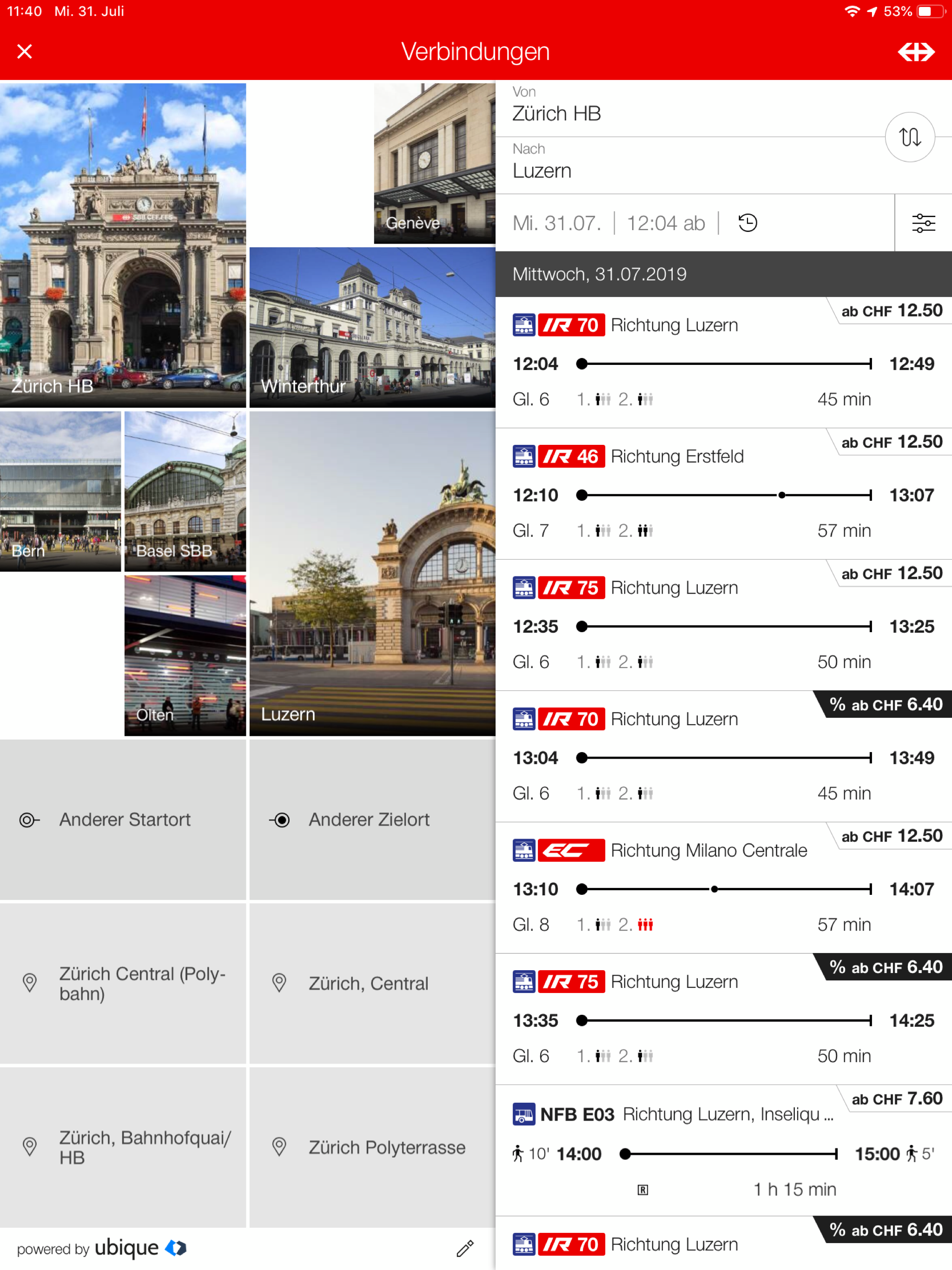952x1270 pixels.
Task: Close the Verbindungen screen
Action: pyautogui.click(x=25, y=52)
